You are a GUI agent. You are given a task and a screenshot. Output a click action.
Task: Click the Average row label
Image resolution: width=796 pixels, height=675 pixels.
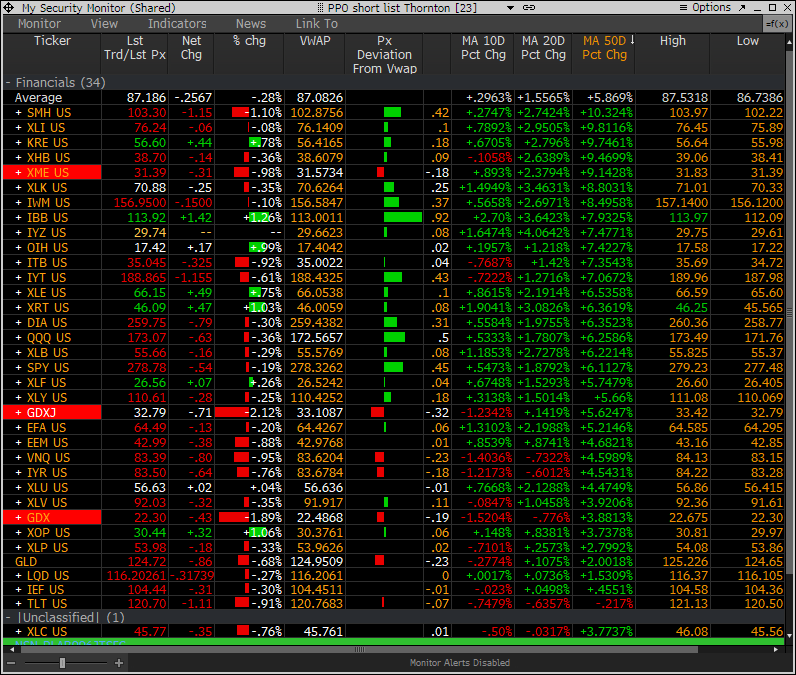pos(38,97)
